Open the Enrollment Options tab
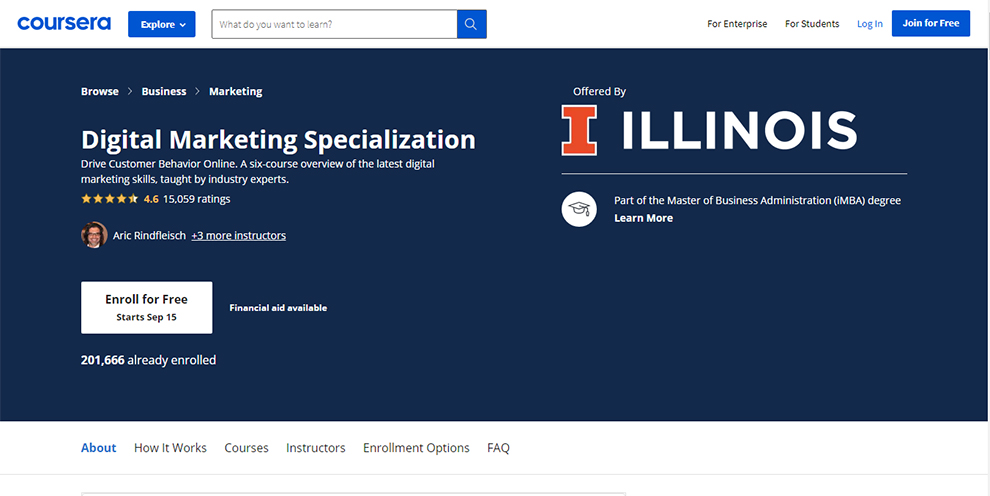The image size is (990, 496). point(416,448)
